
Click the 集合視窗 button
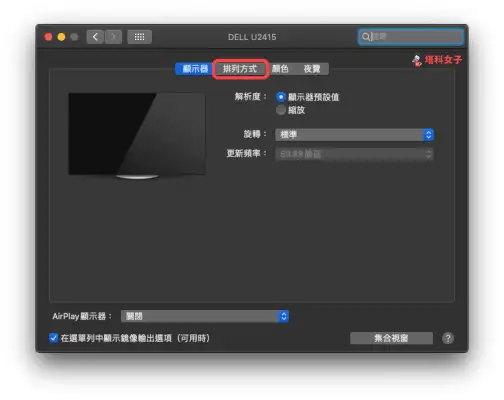coord(391,338)
